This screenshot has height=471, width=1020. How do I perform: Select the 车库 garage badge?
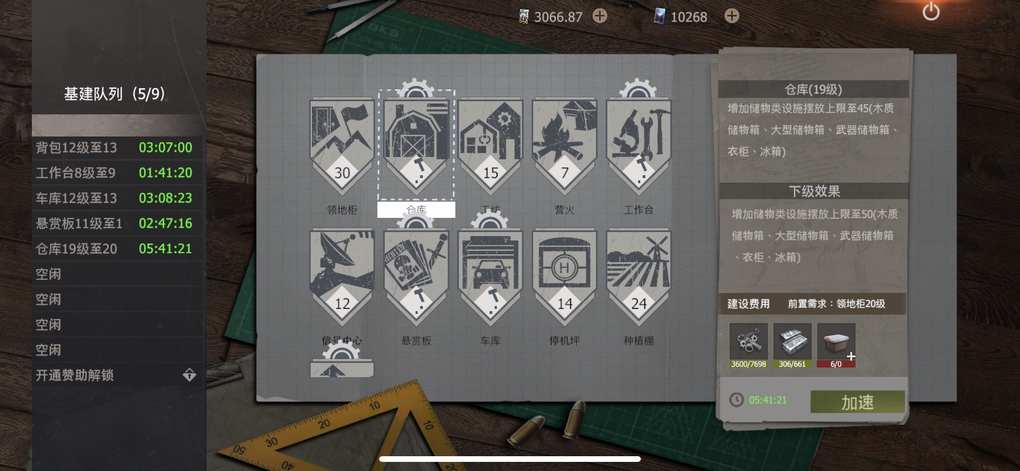click(490, 276)
